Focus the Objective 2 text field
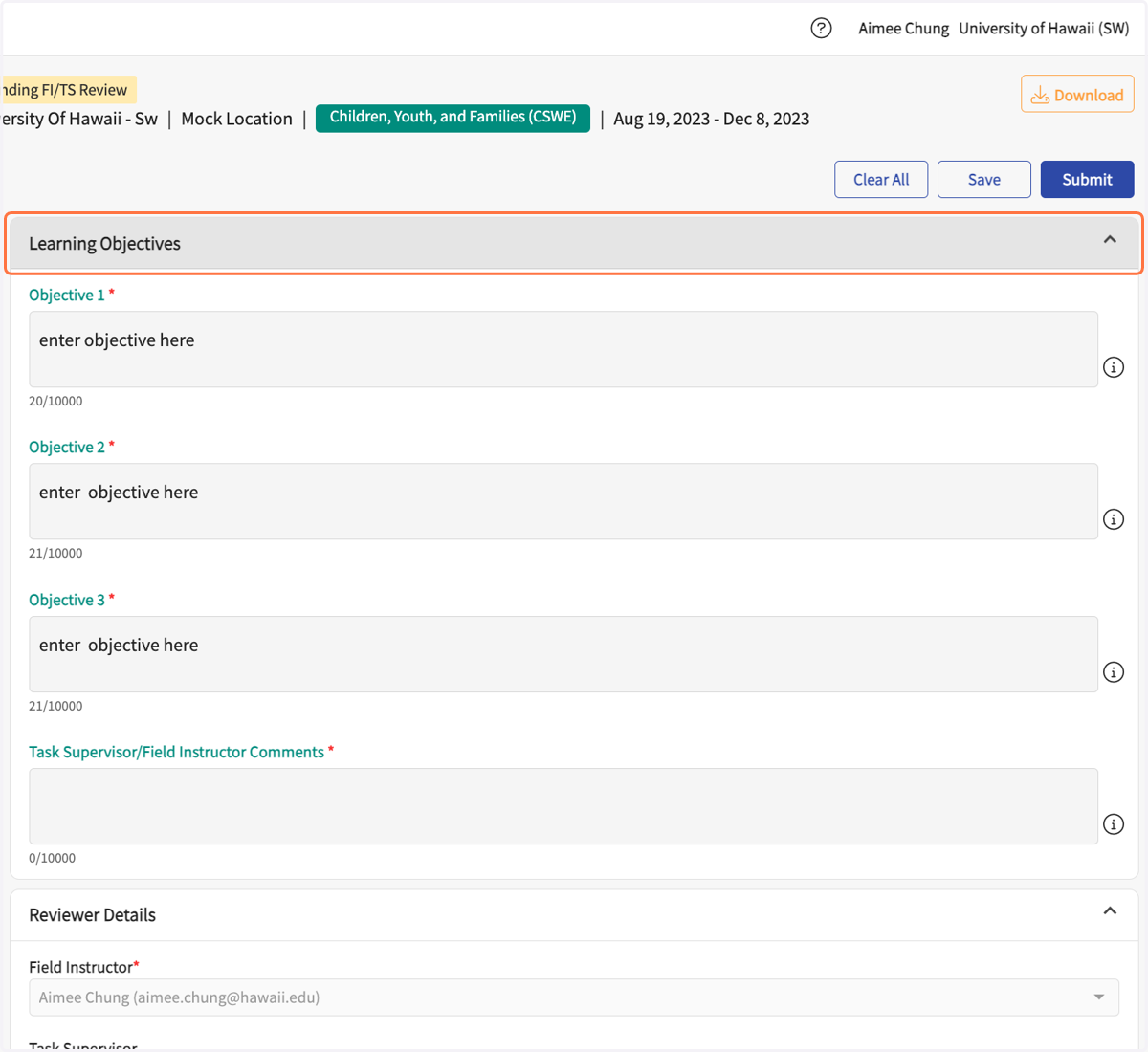The image size is (1148, 1052). (563, 501)
